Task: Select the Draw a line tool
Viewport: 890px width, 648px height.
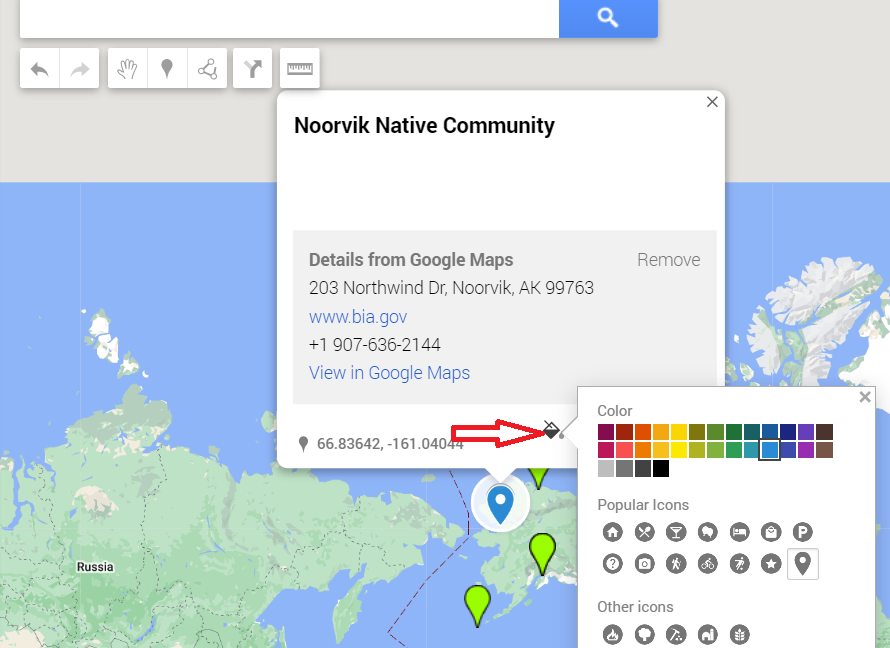Action: coord(207,69)
